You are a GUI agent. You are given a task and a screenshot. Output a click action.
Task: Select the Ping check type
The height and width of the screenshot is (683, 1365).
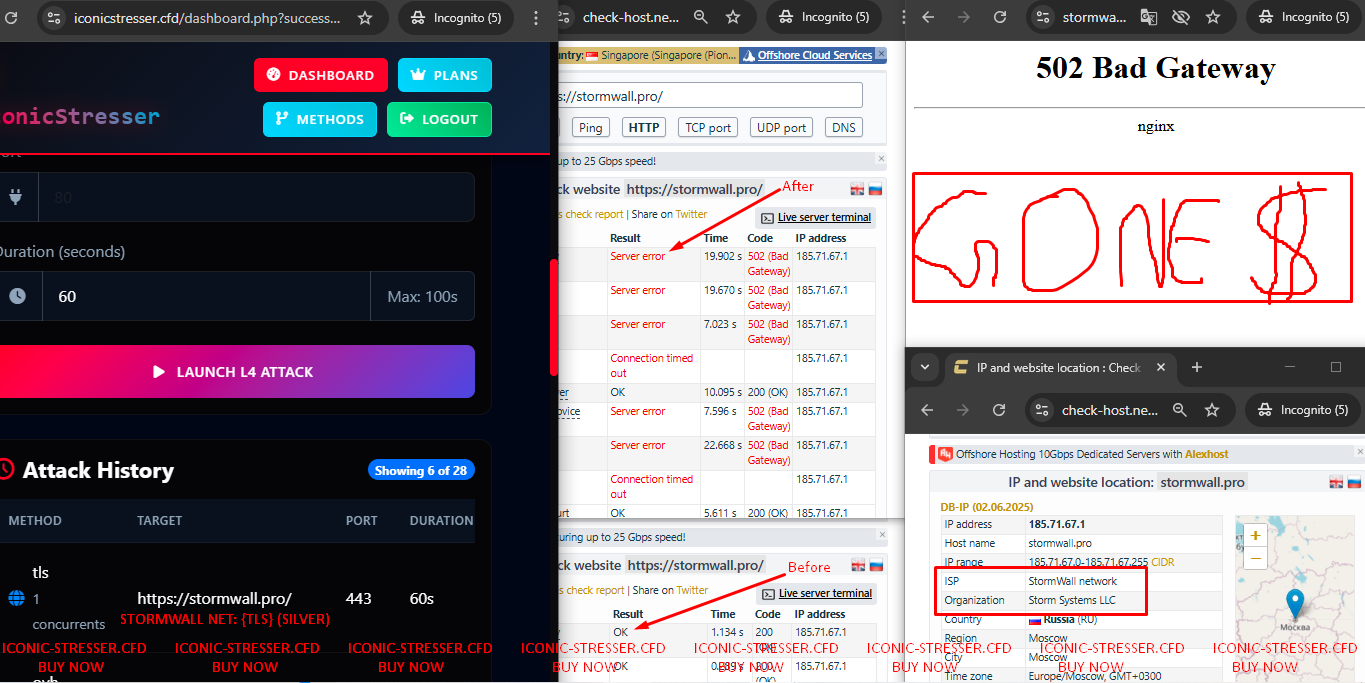pos(591,127)
